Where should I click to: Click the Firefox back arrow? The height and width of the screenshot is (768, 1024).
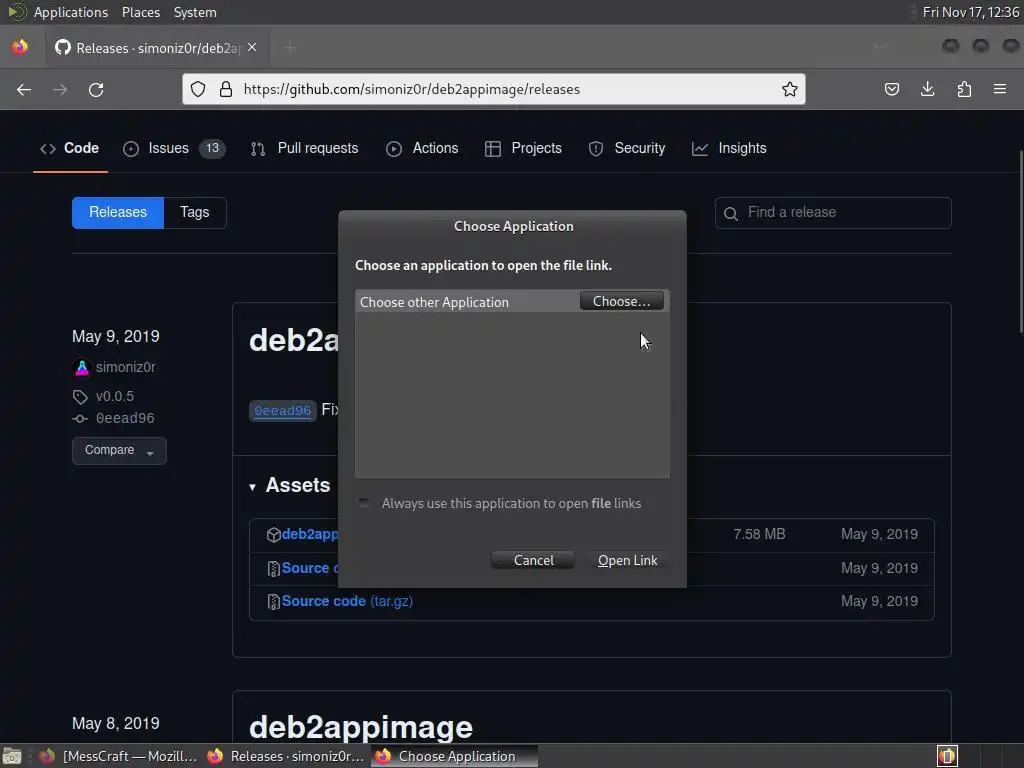24,89
